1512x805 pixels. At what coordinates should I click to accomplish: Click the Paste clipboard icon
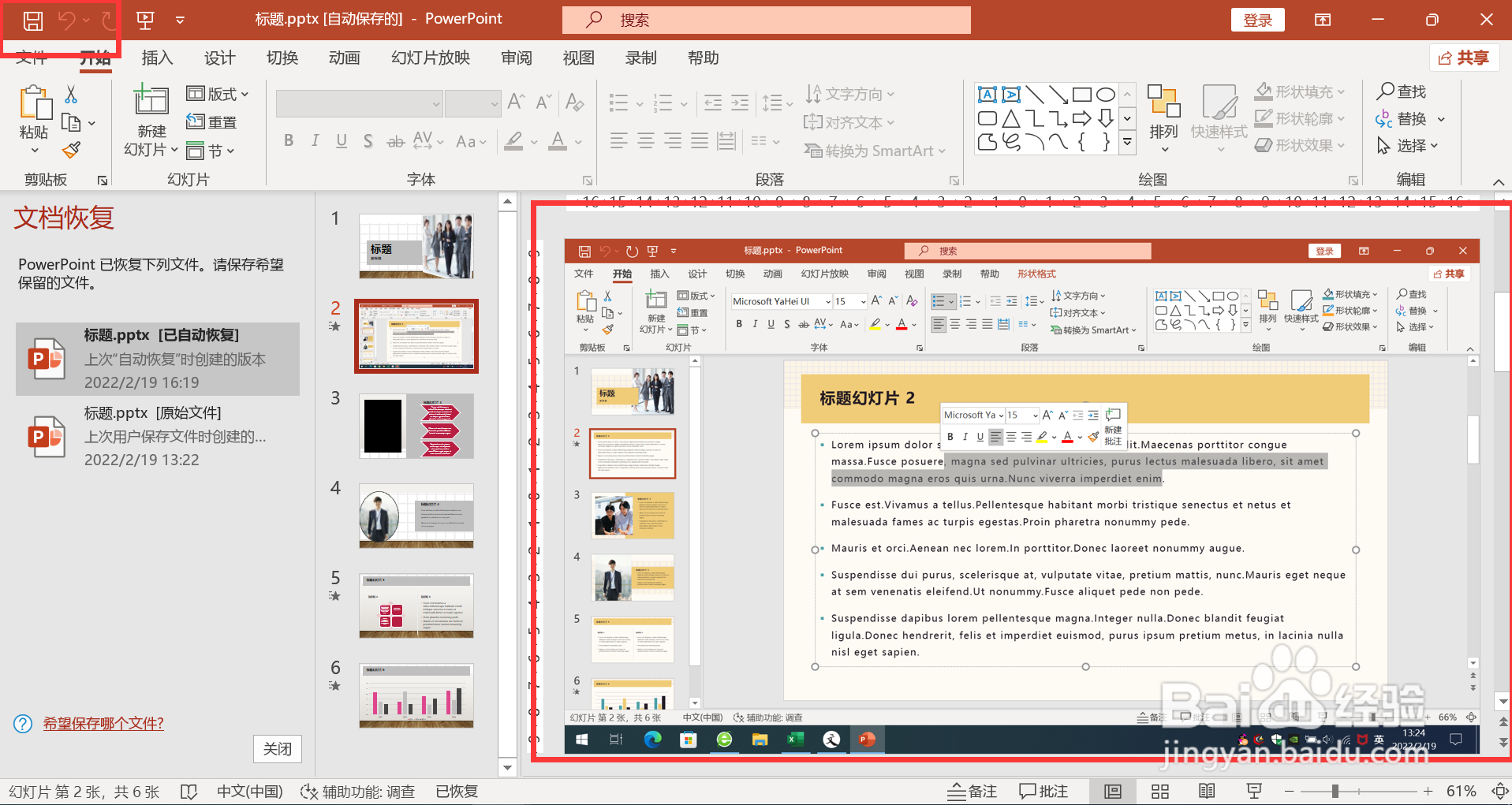click(34, 102)
